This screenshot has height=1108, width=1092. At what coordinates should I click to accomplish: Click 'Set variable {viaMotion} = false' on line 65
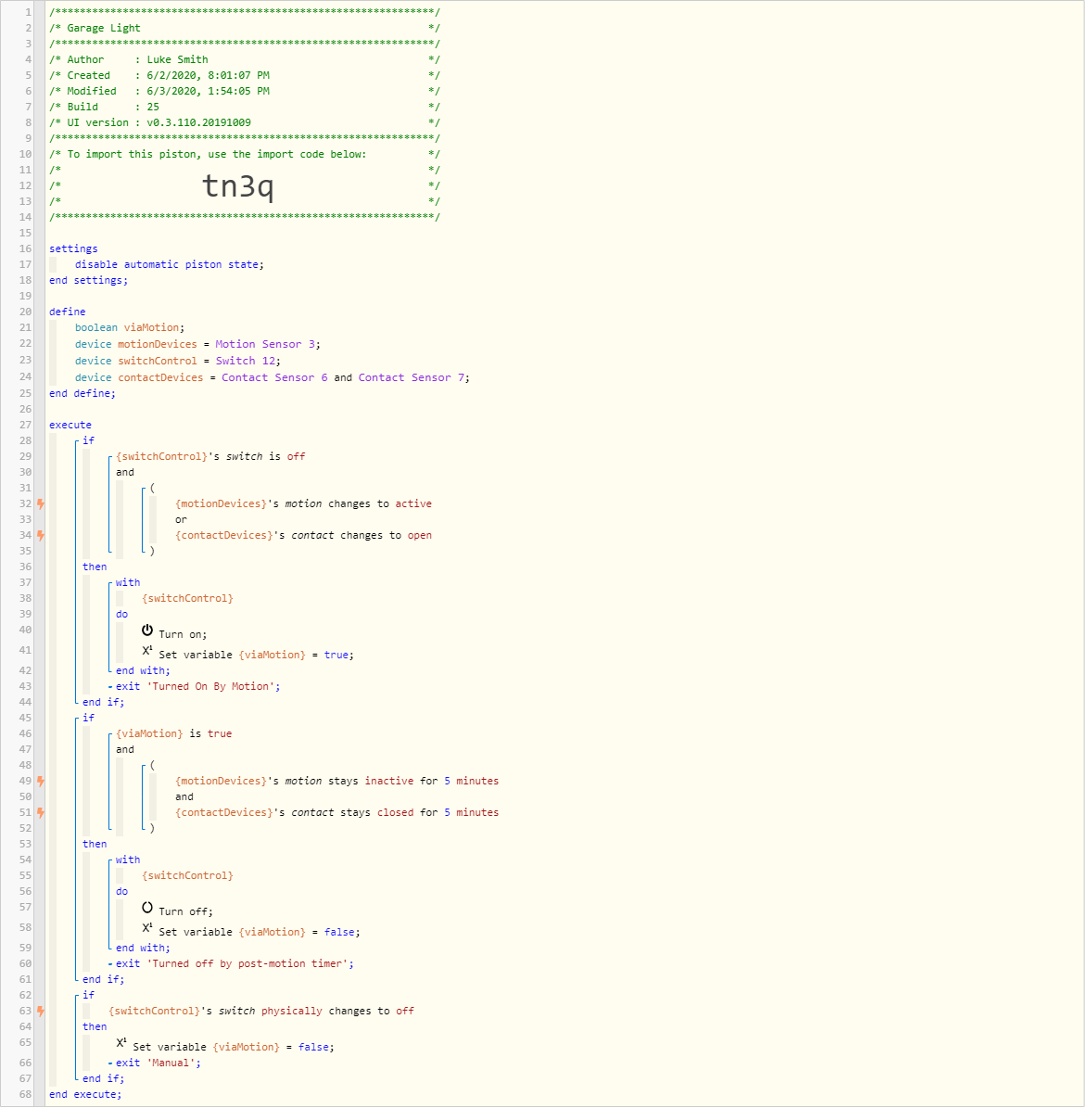click(x=234, y=1047)
